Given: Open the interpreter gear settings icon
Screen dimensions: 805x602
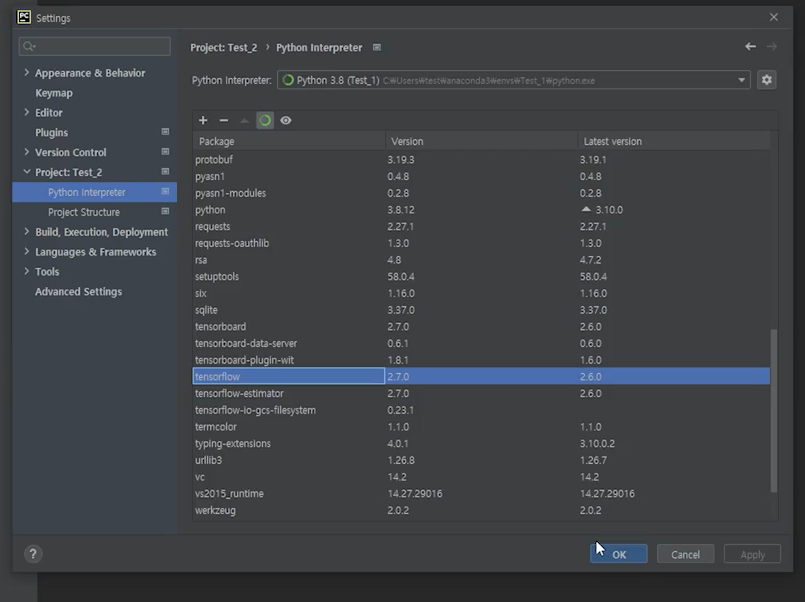Looking at the screenshot, I should 766,80.
